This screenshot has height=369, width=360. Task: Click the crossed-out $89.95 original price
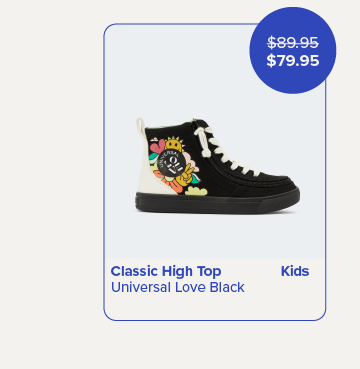(293, 43)
